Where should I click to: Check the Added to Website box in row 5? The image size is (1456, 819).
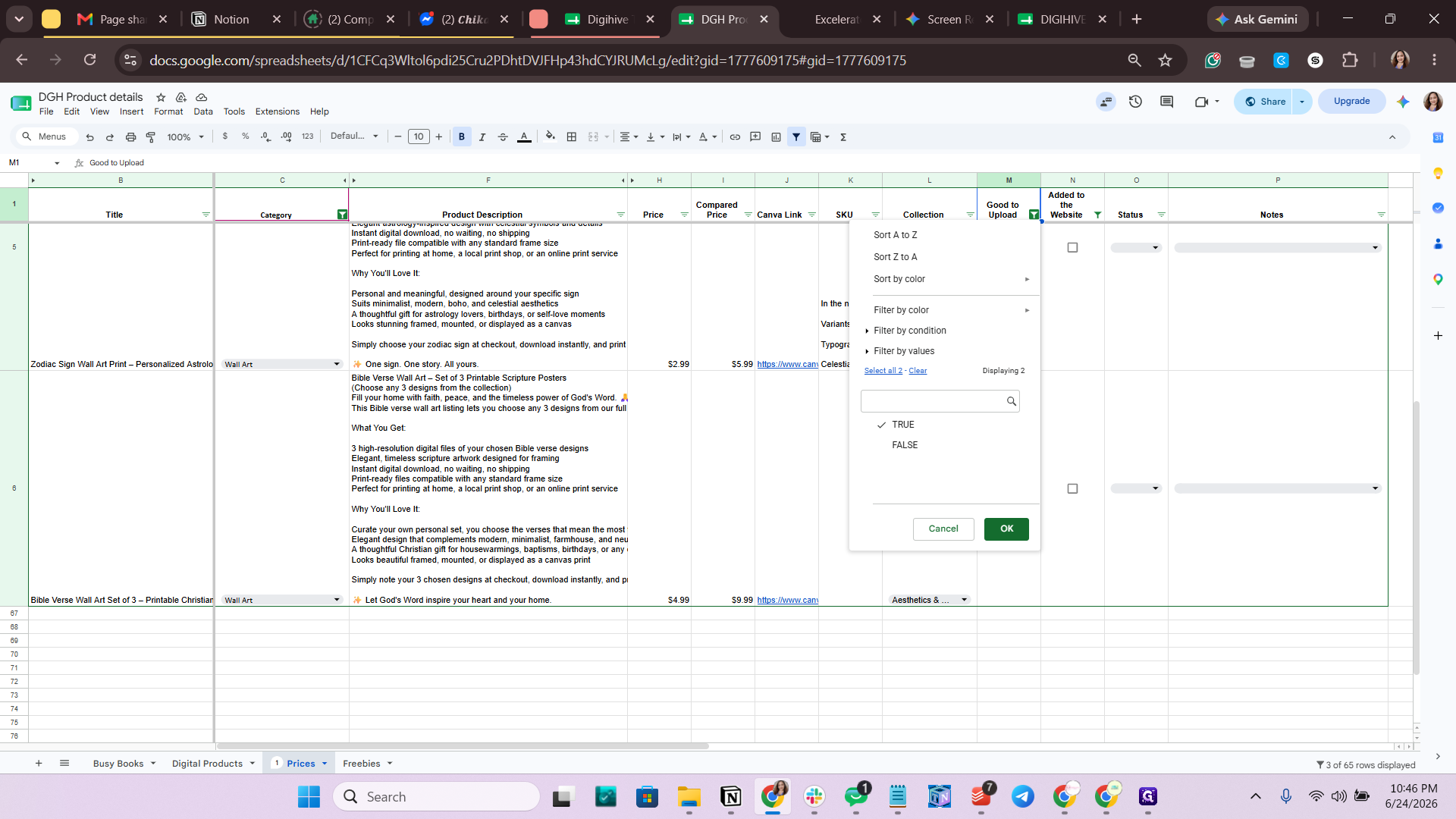(1072, 248)
